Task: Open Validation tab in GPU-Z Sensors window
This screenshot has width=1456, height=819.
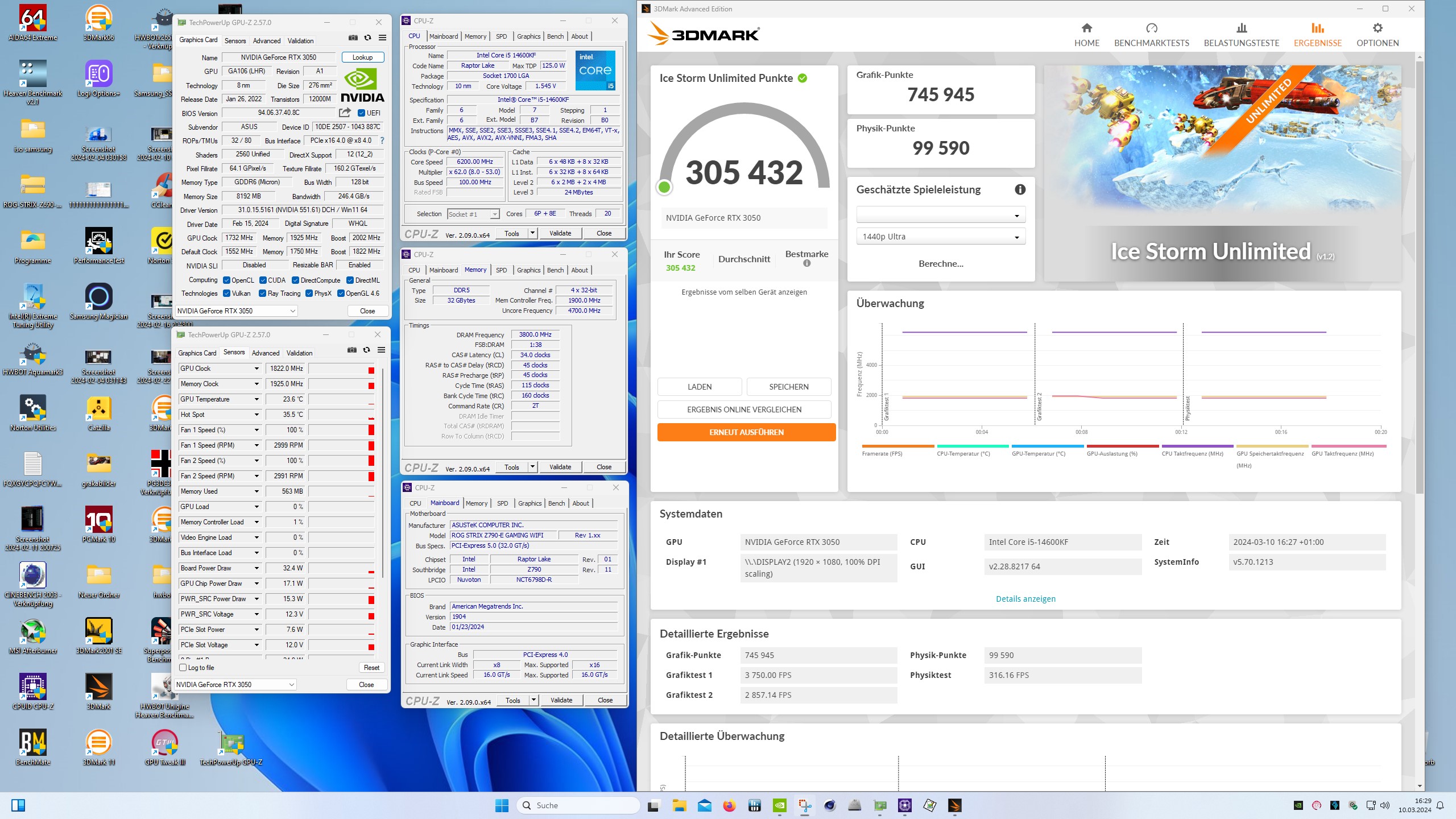Action: (299, 353)
